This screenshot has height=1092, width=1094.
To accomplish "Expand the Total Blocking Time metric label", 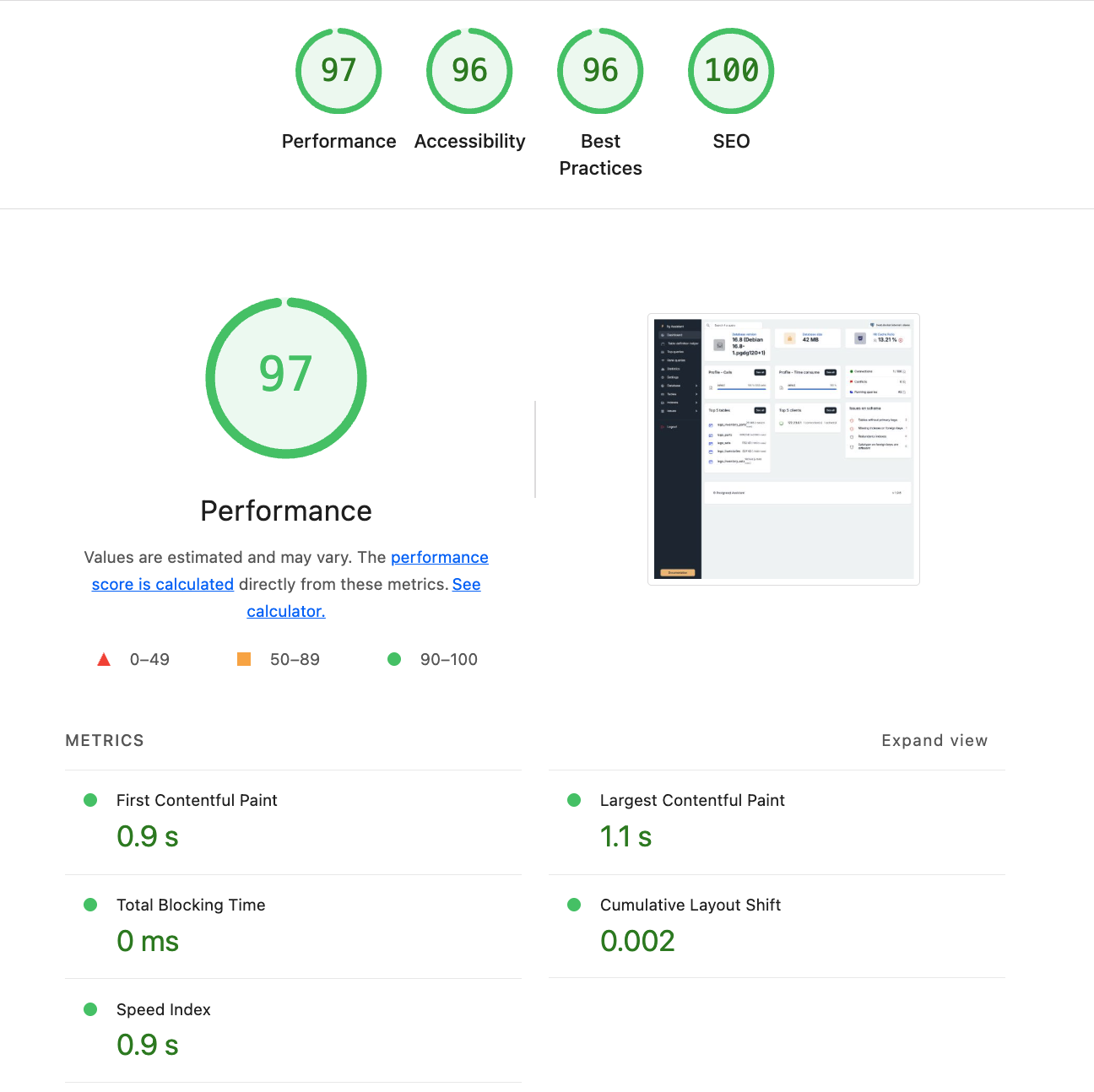I will 191,905.
